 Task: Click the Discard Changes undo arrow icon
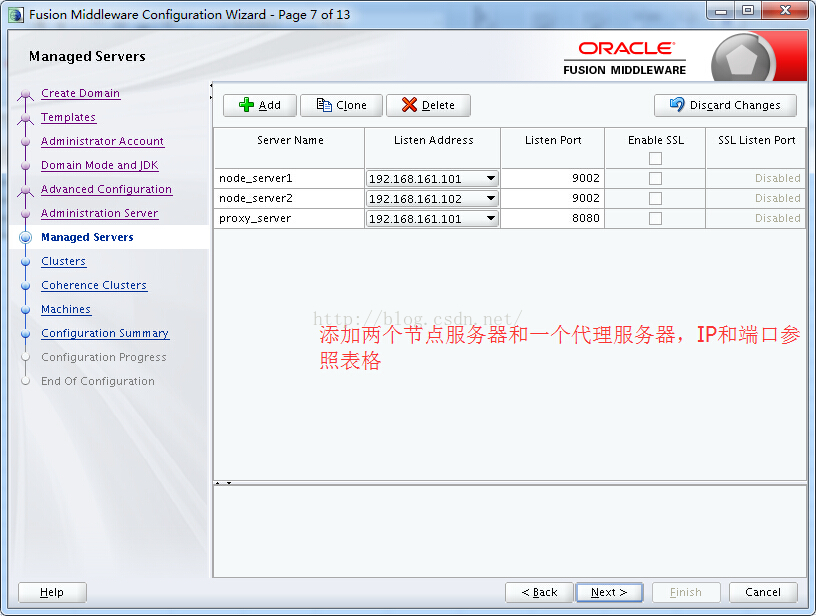click(x=677, y=105)
